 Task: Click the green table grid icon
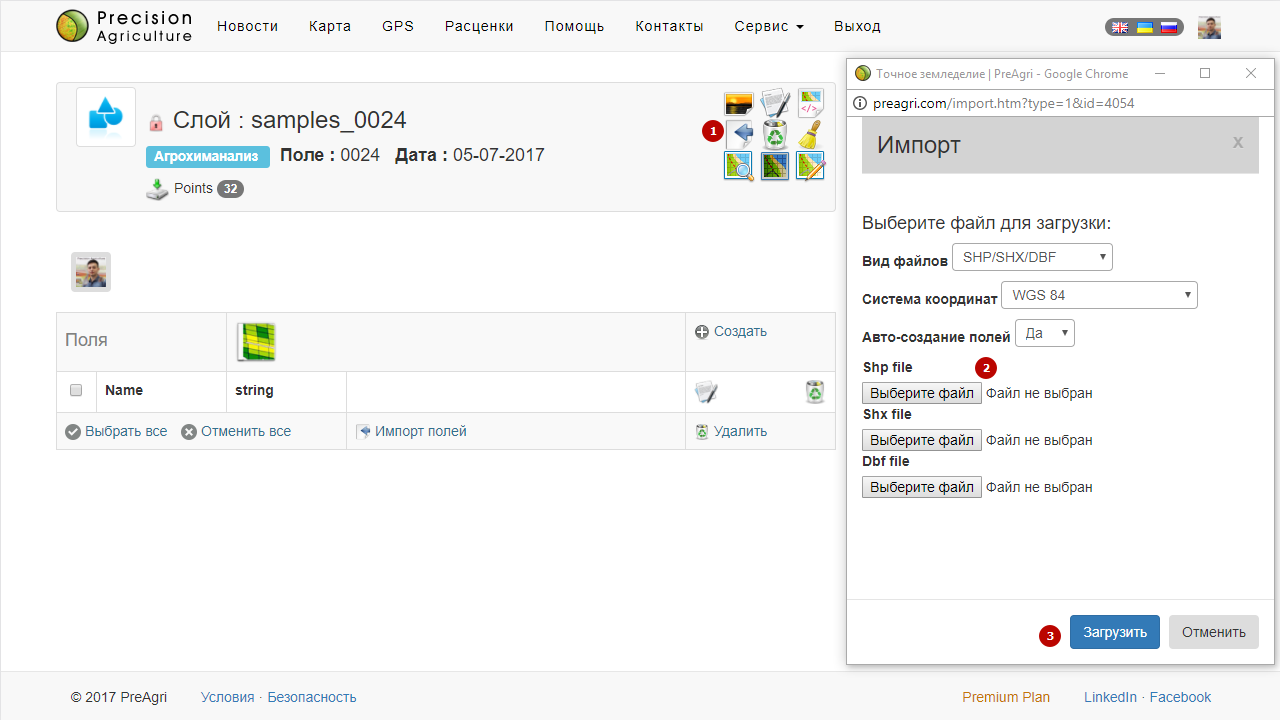click(x=256, y=342)
